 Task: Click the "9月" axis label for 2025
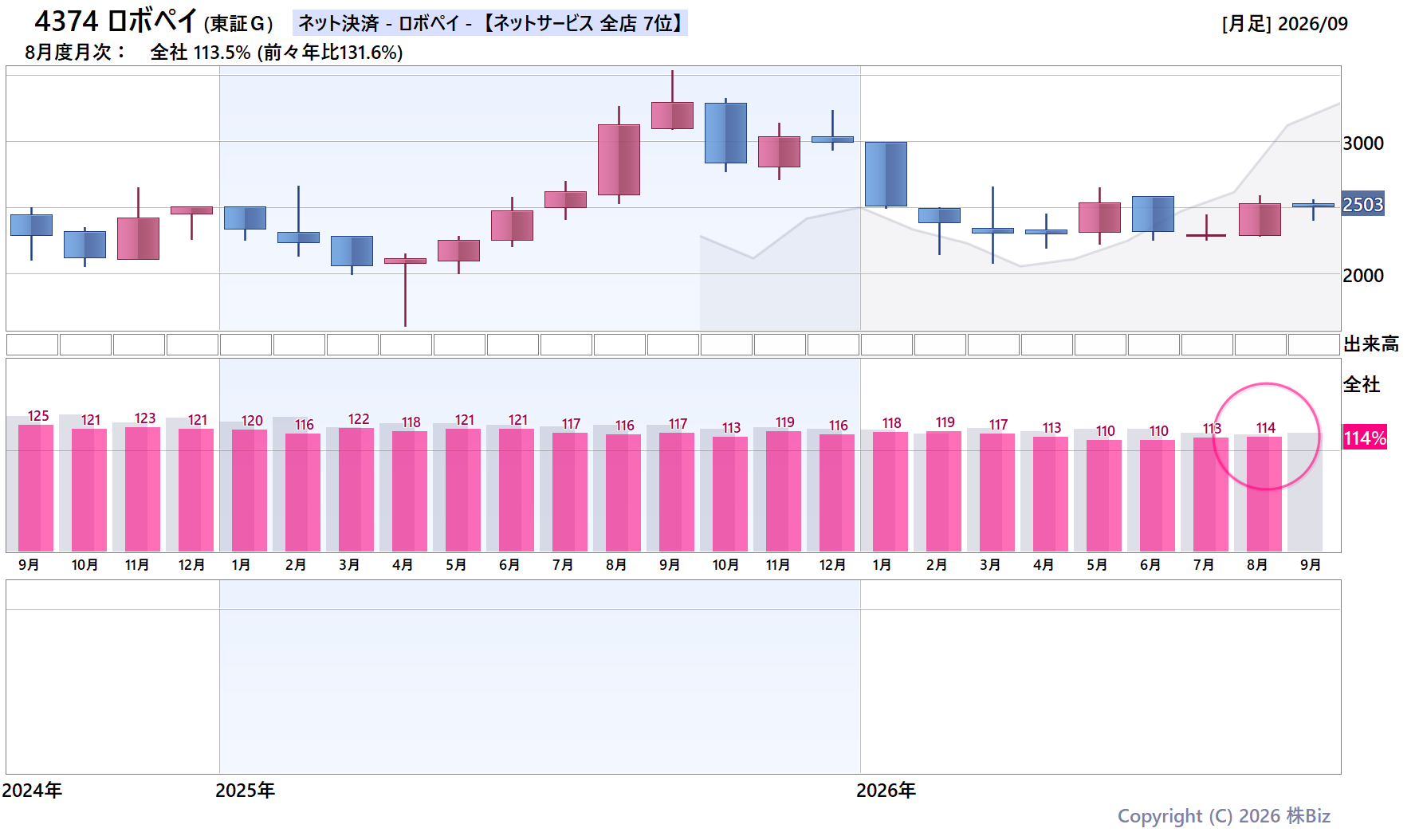coord(670,565)
